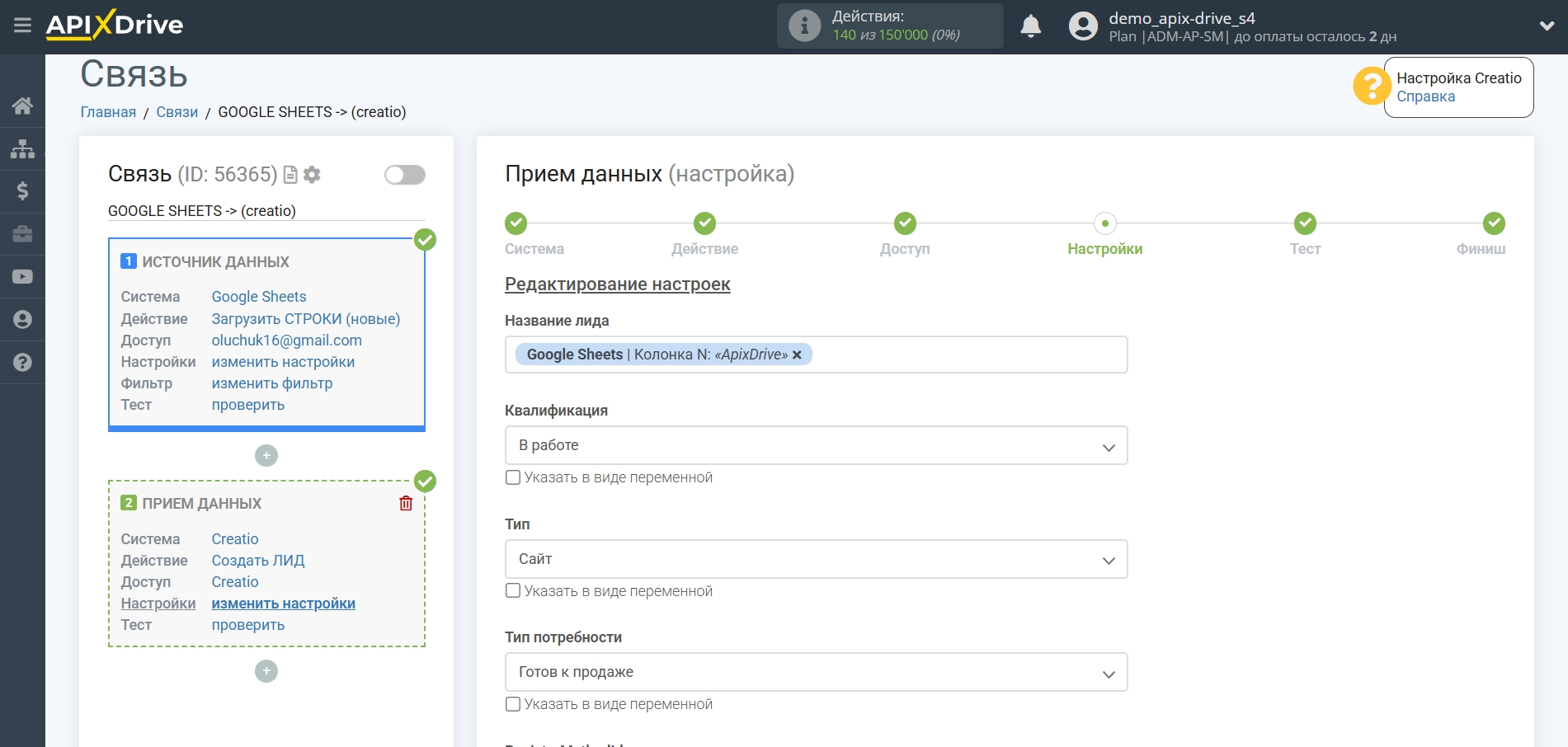Image resolution: width=1568 pixels, height=747 pixels.
Task: Expand the Квалификация dropdown showing 'В работе'
Action: click(x=816, y=446)
